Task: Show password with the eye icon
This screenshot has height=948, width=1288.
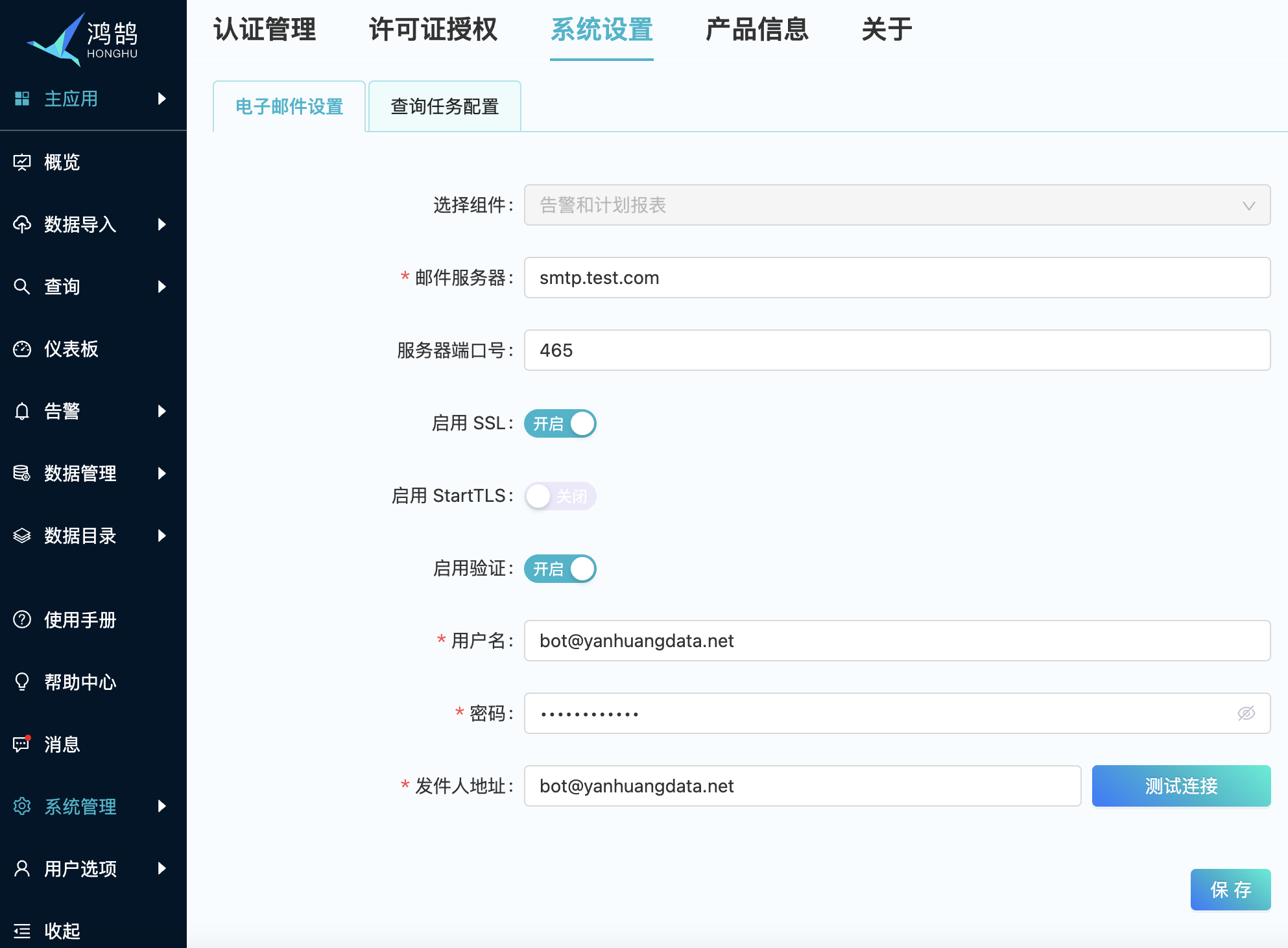Action: (x=1246, y=713)
